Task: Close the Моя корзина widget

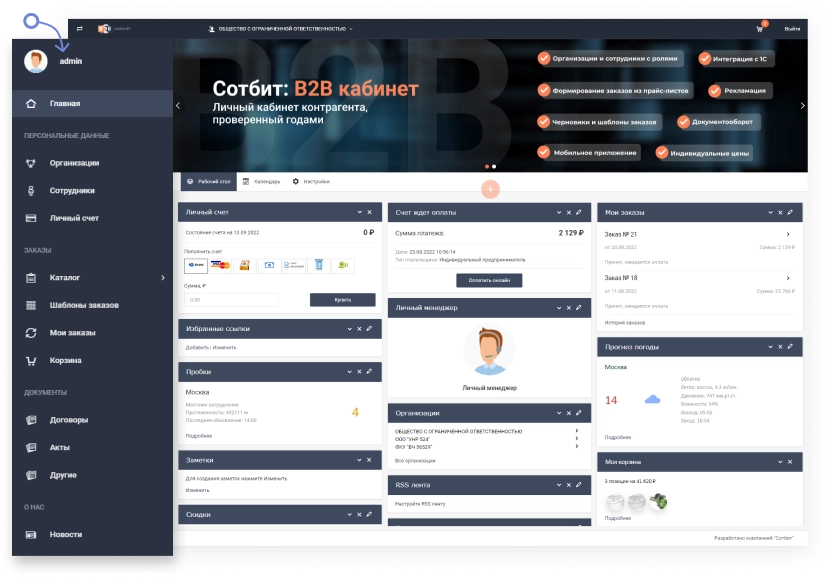Action: [790, 462]
